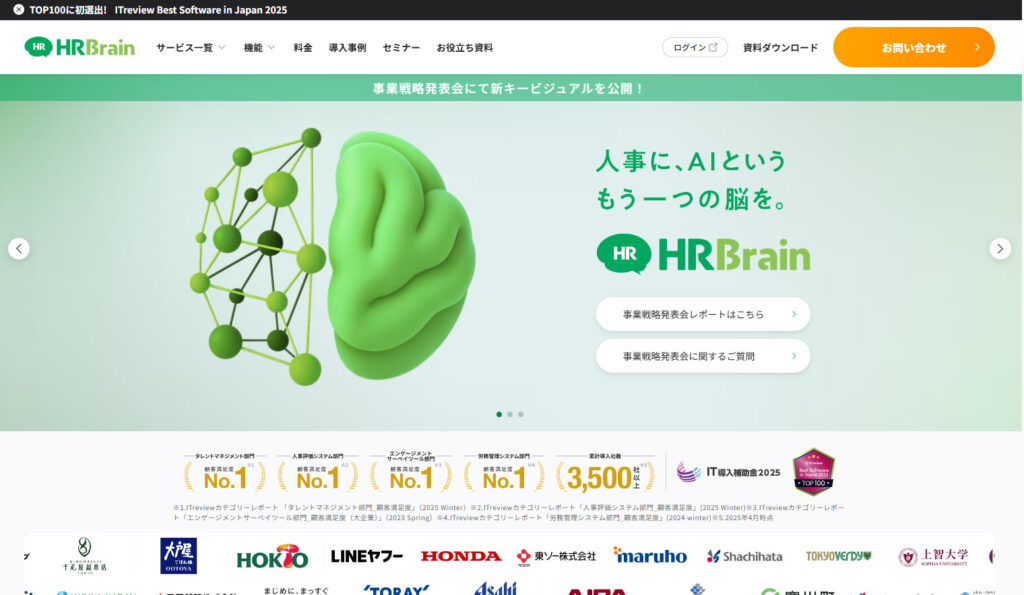Open 事業戦略発表会レポートはこちら

[702, 314]
